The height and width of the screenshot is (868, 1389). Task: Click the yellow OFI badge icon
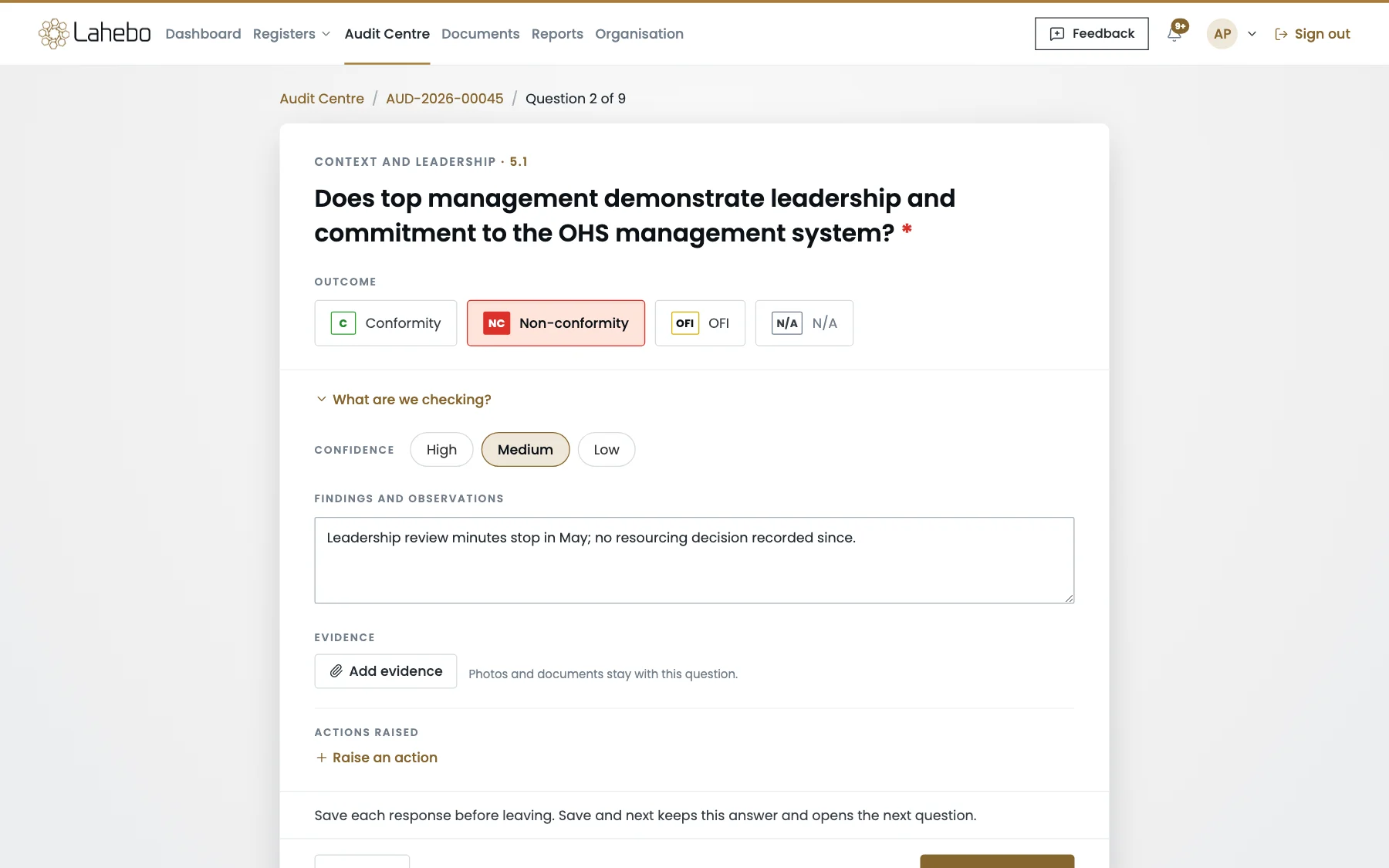685,323
